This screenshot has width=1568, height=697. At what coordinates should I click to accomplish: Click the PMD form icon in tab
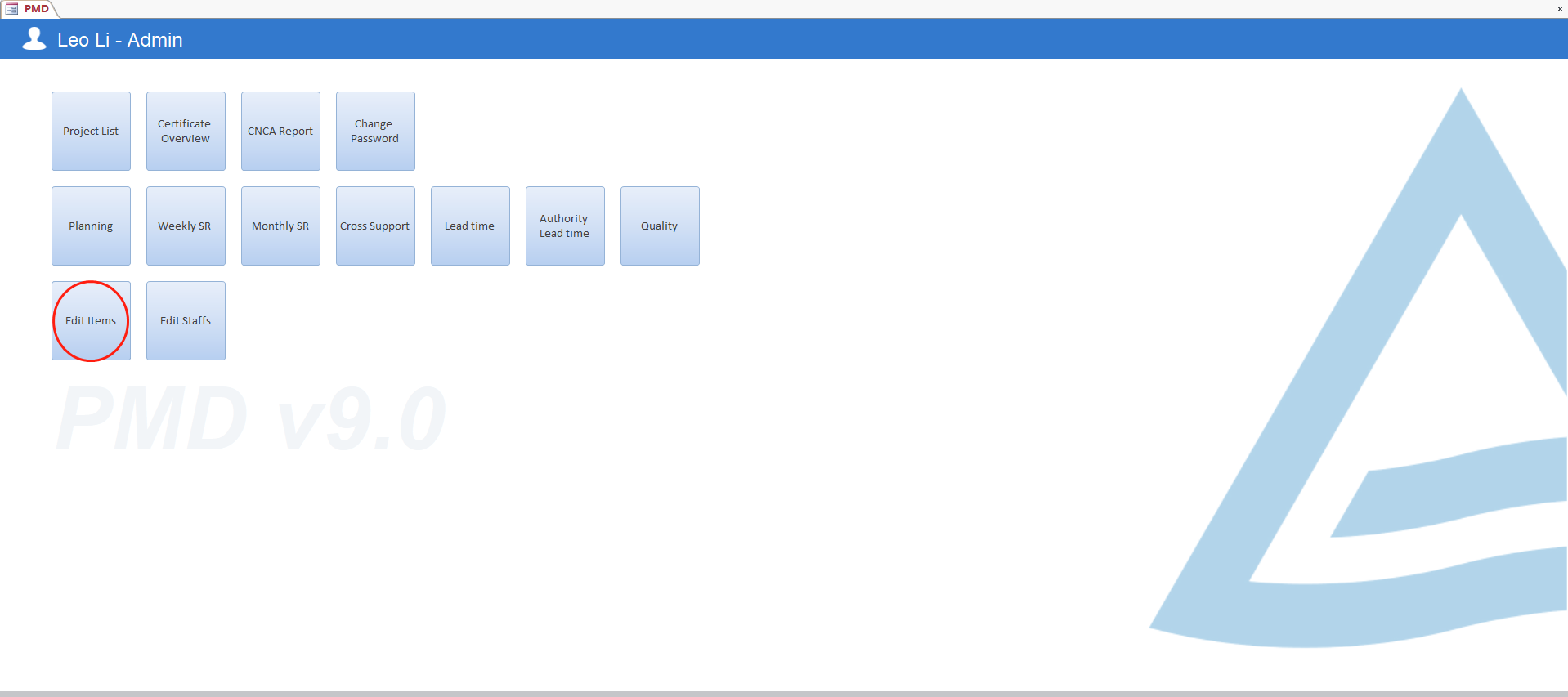click(x=11, y=9)
